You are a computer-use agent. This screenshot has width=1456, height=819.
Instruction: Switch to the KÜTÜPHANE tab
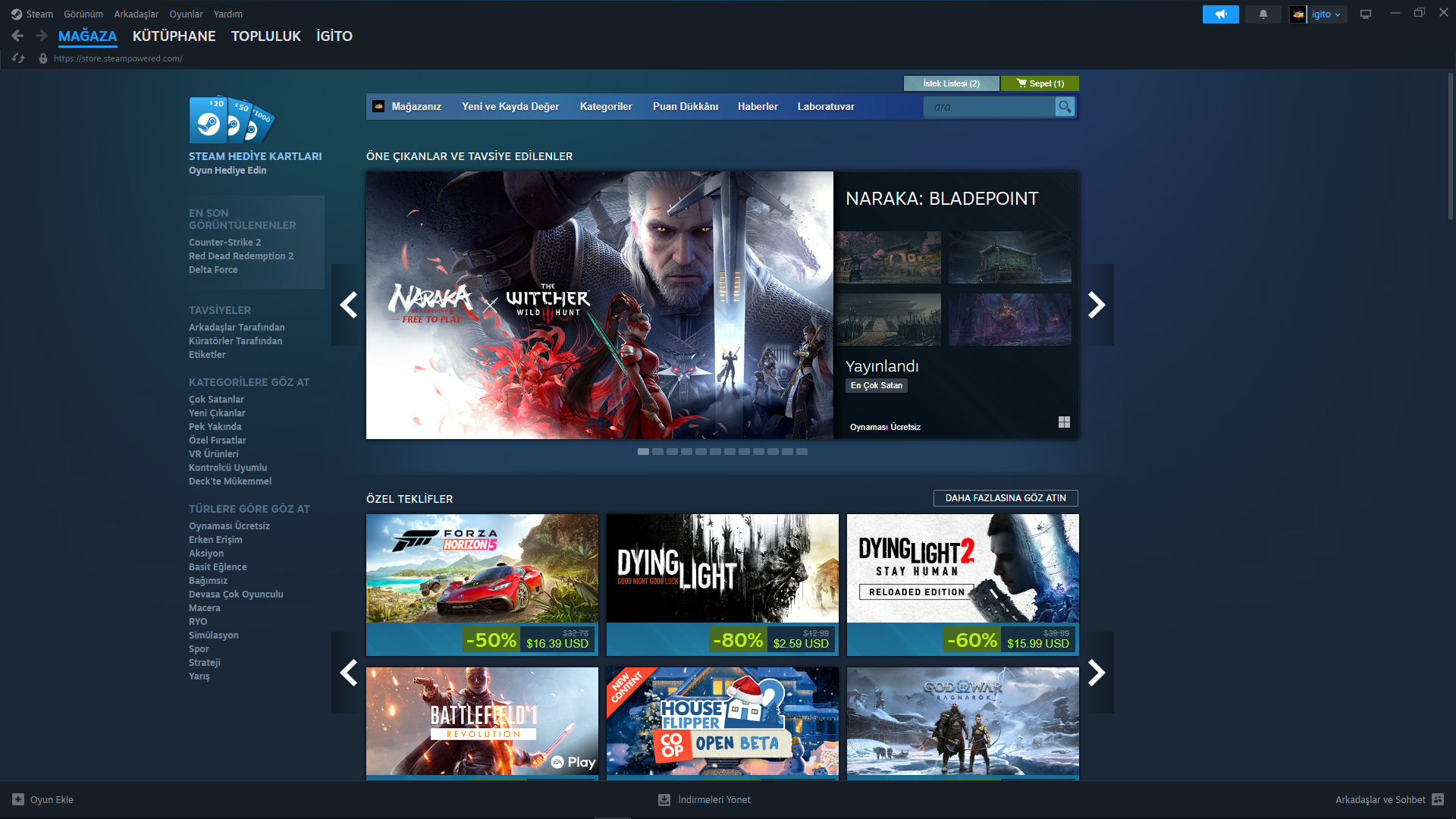tap(174, 36)
